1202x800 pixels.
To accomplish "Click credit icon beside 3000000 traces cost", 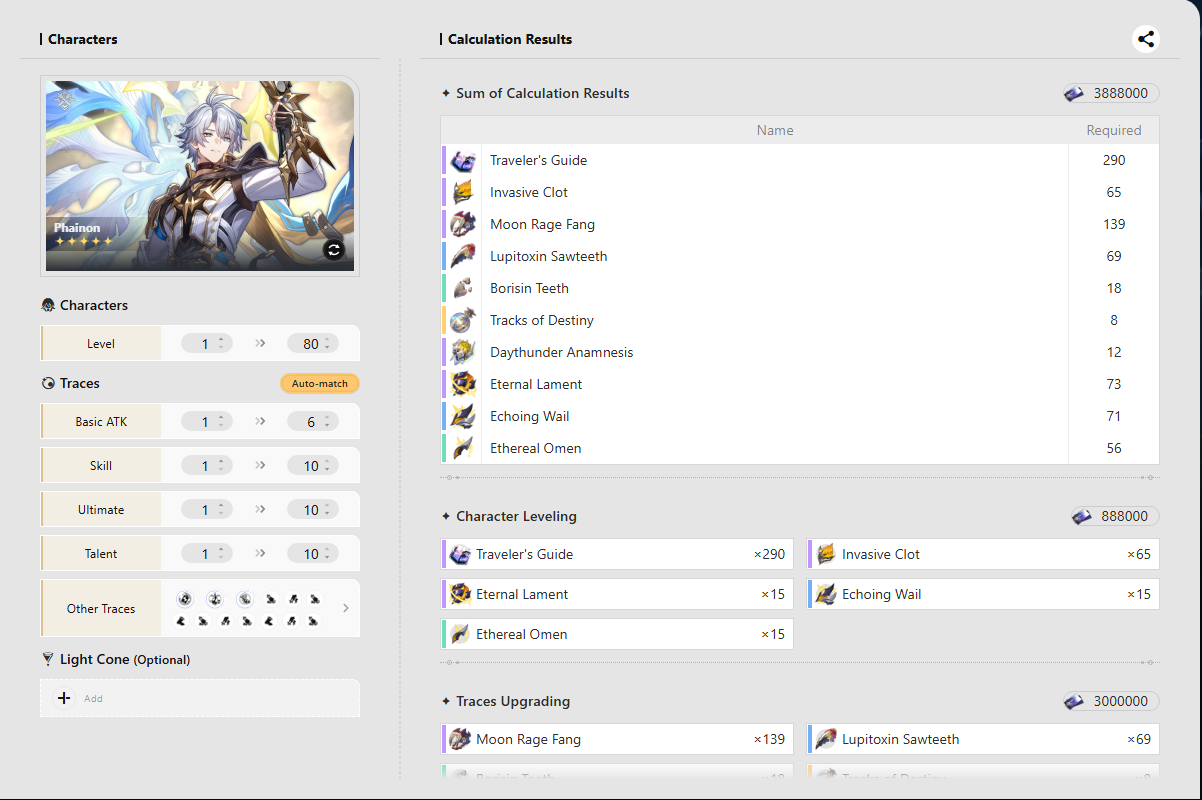I will tap(1075, 701).
